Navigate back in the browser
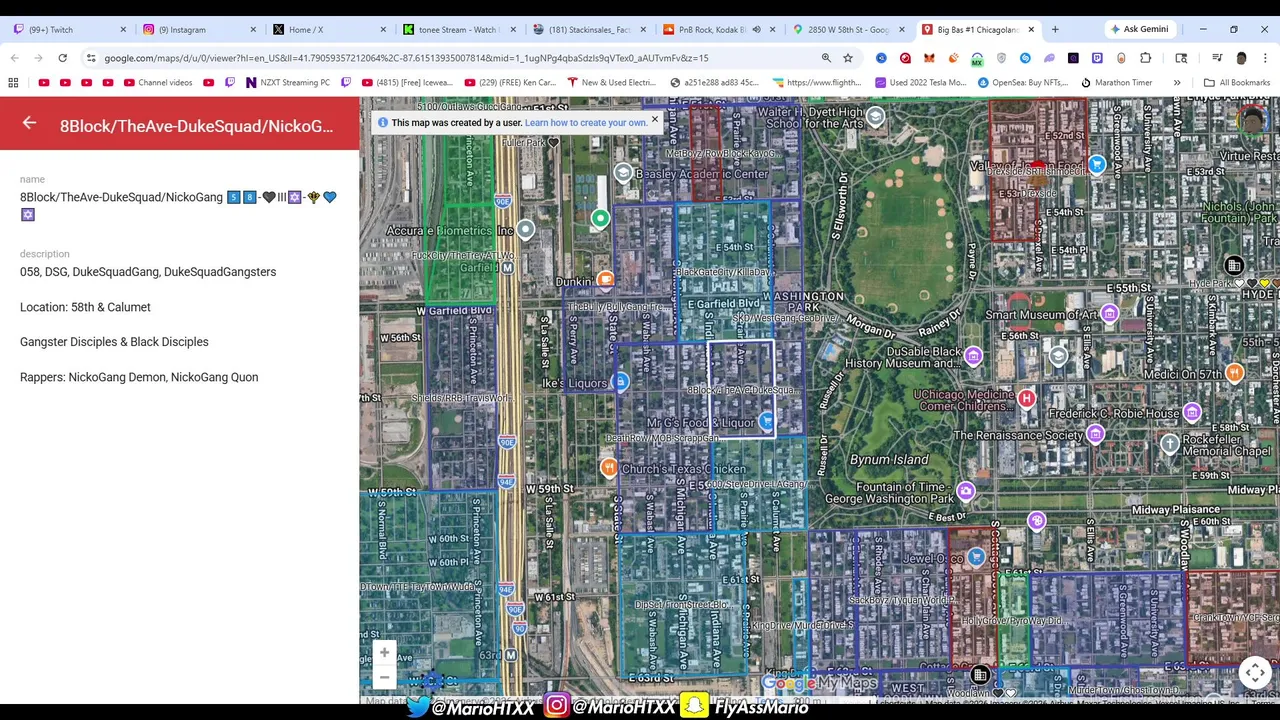 [14, 58]
